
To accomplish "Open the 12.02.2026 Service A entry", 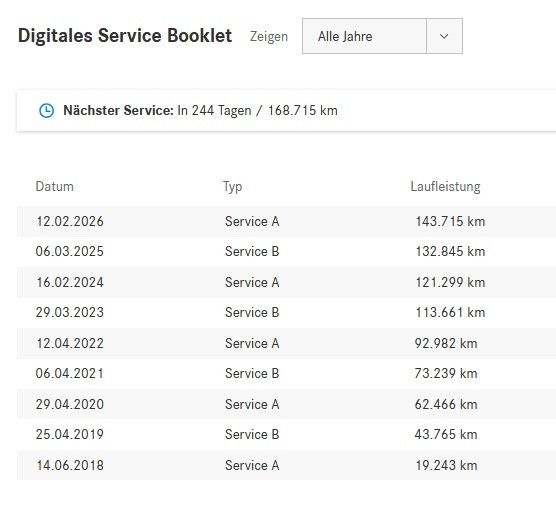I will (286, 221).
